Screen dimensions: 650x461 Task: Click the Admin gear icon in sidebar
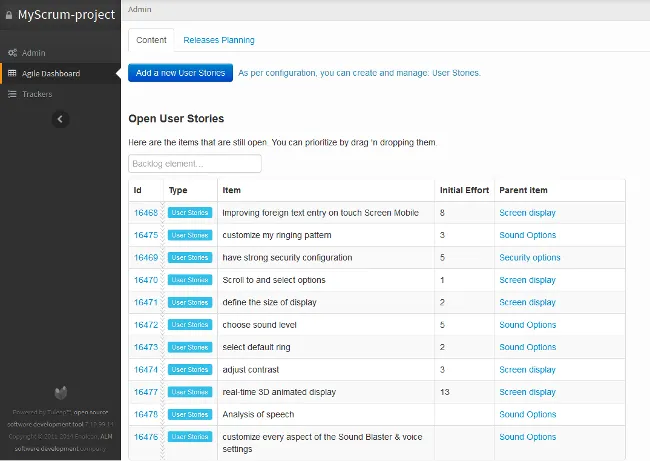(12, 52)
